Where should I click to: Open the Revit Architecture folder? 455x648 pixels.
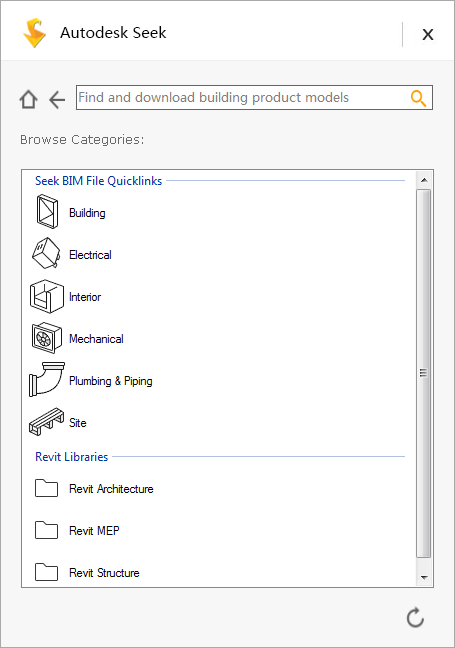46,488
